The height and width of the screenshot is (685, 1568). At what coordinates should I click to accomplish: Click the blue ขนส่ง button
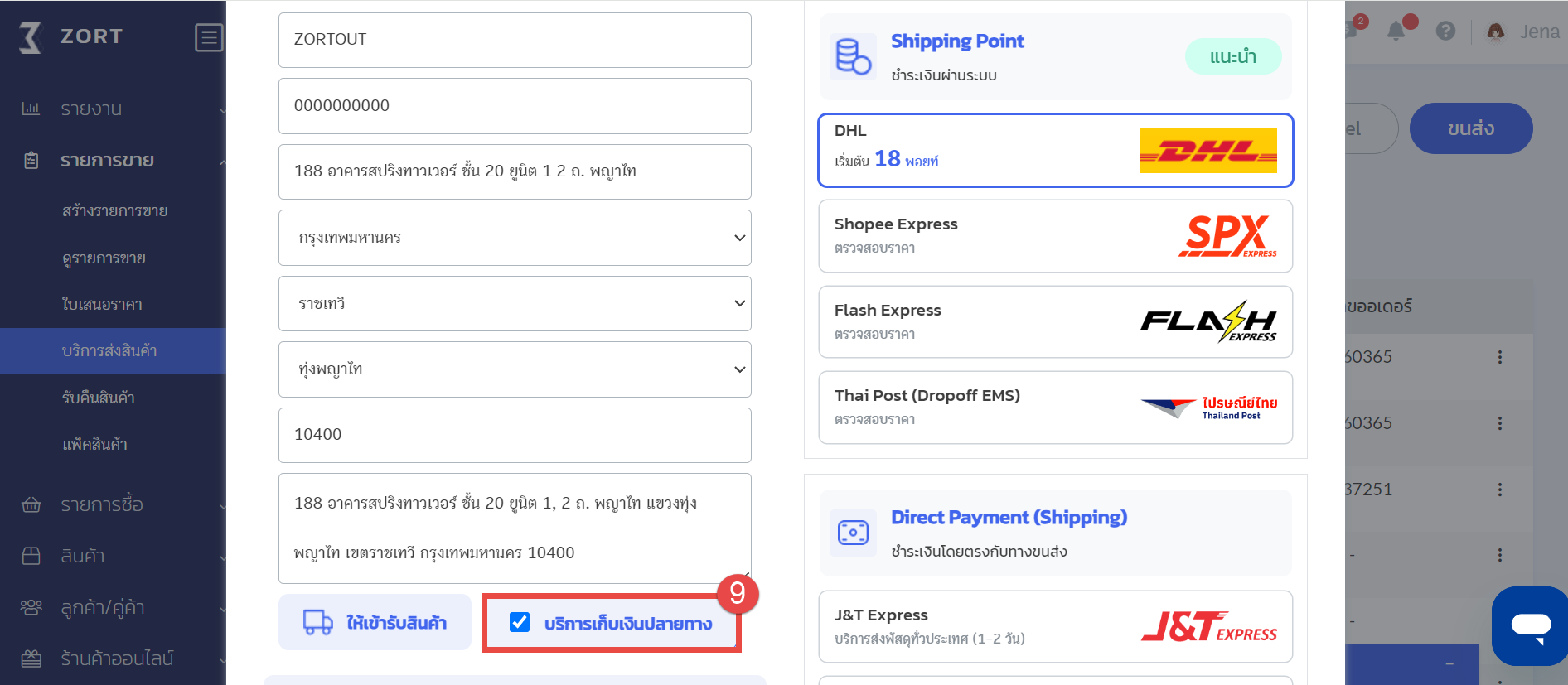click(1471, 128)
